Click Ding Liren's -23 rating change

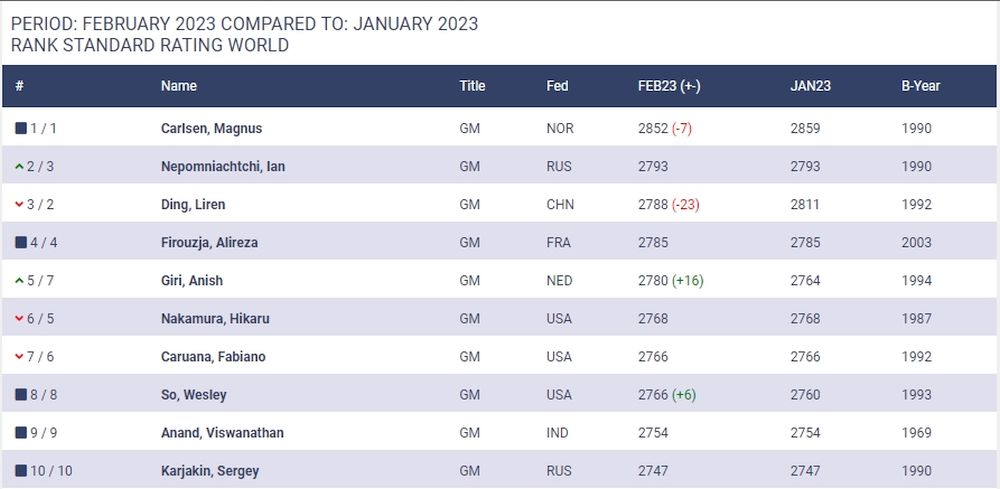(x=688, y=205)
